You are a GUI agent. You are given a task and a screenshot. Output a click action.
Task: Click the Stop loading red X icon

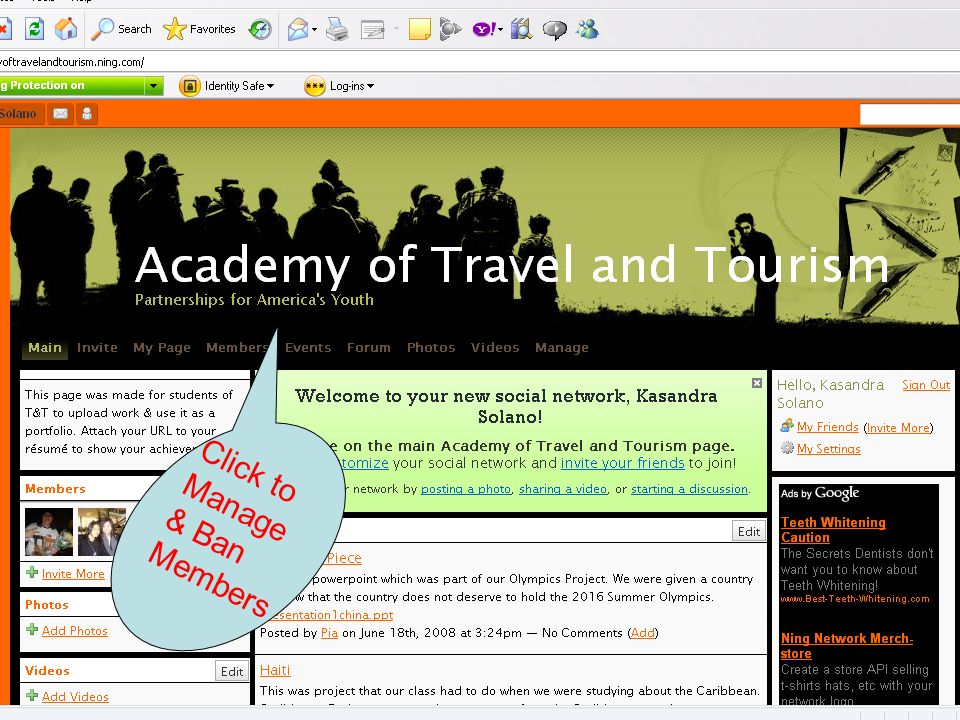tap(4, 29)
